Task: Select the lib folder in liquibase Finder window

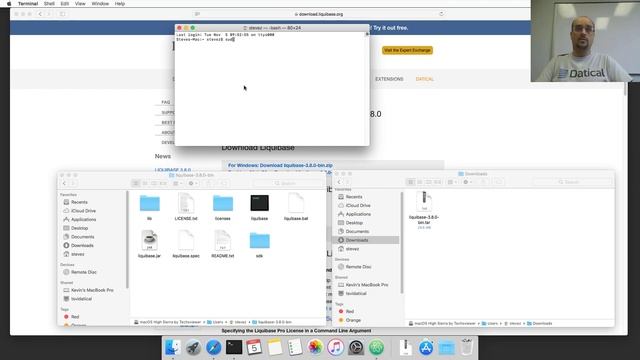Action: pyautogui.click(x=149, y=207)
